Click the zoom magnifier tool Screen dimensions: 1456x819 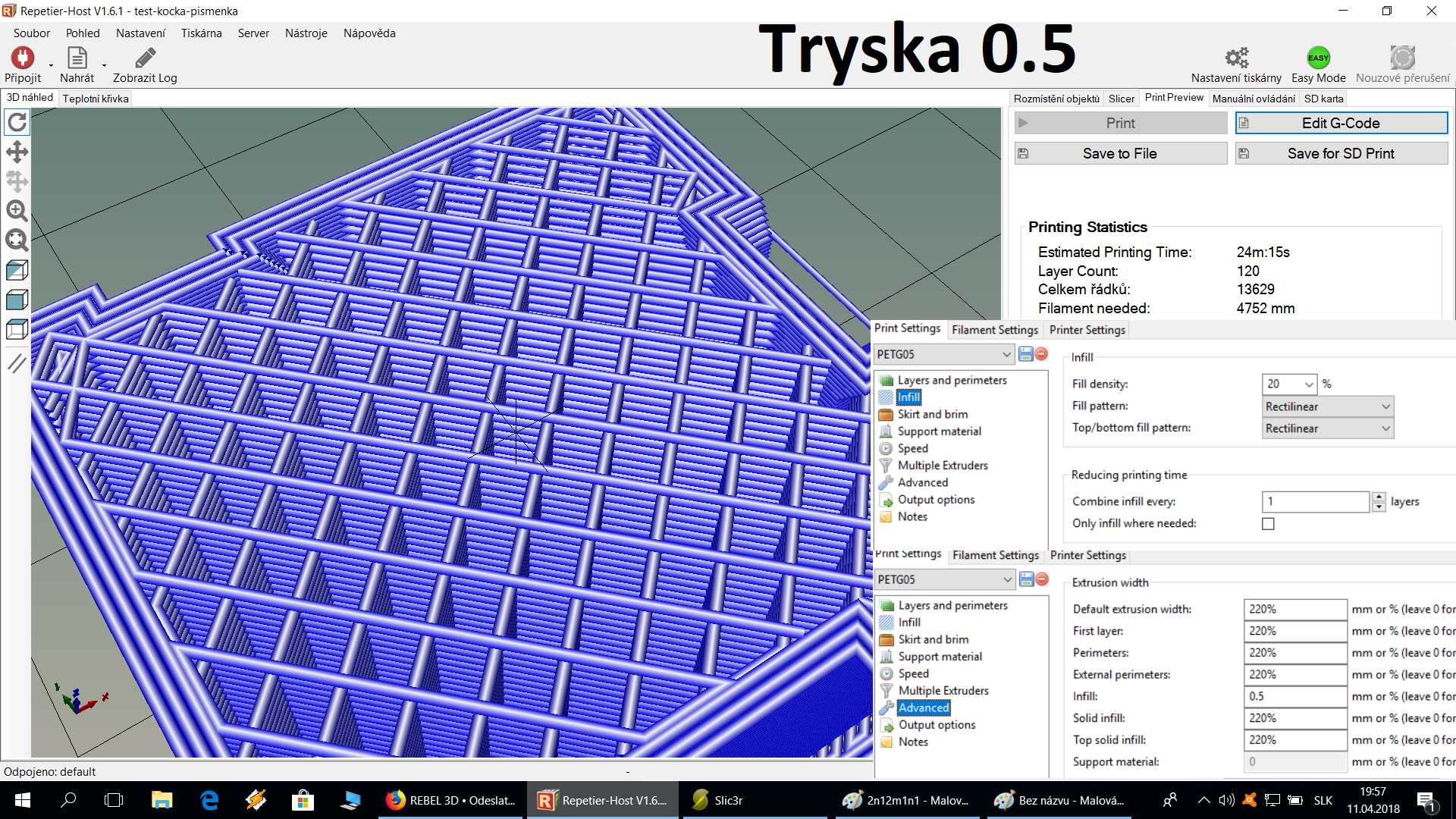tap(17, 210)
